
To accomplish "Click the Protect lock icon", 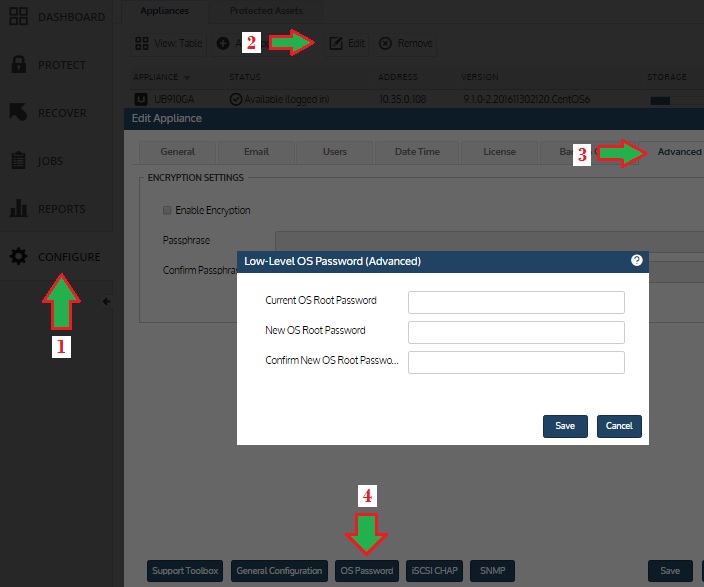I will pos(18,65).
